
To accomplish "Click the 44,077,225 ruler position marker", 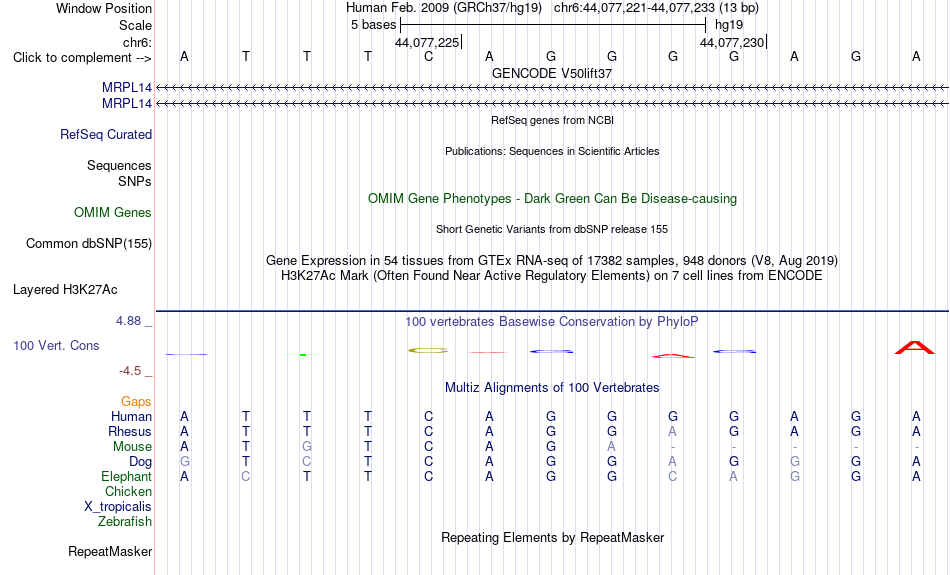I will pos(428,42).
